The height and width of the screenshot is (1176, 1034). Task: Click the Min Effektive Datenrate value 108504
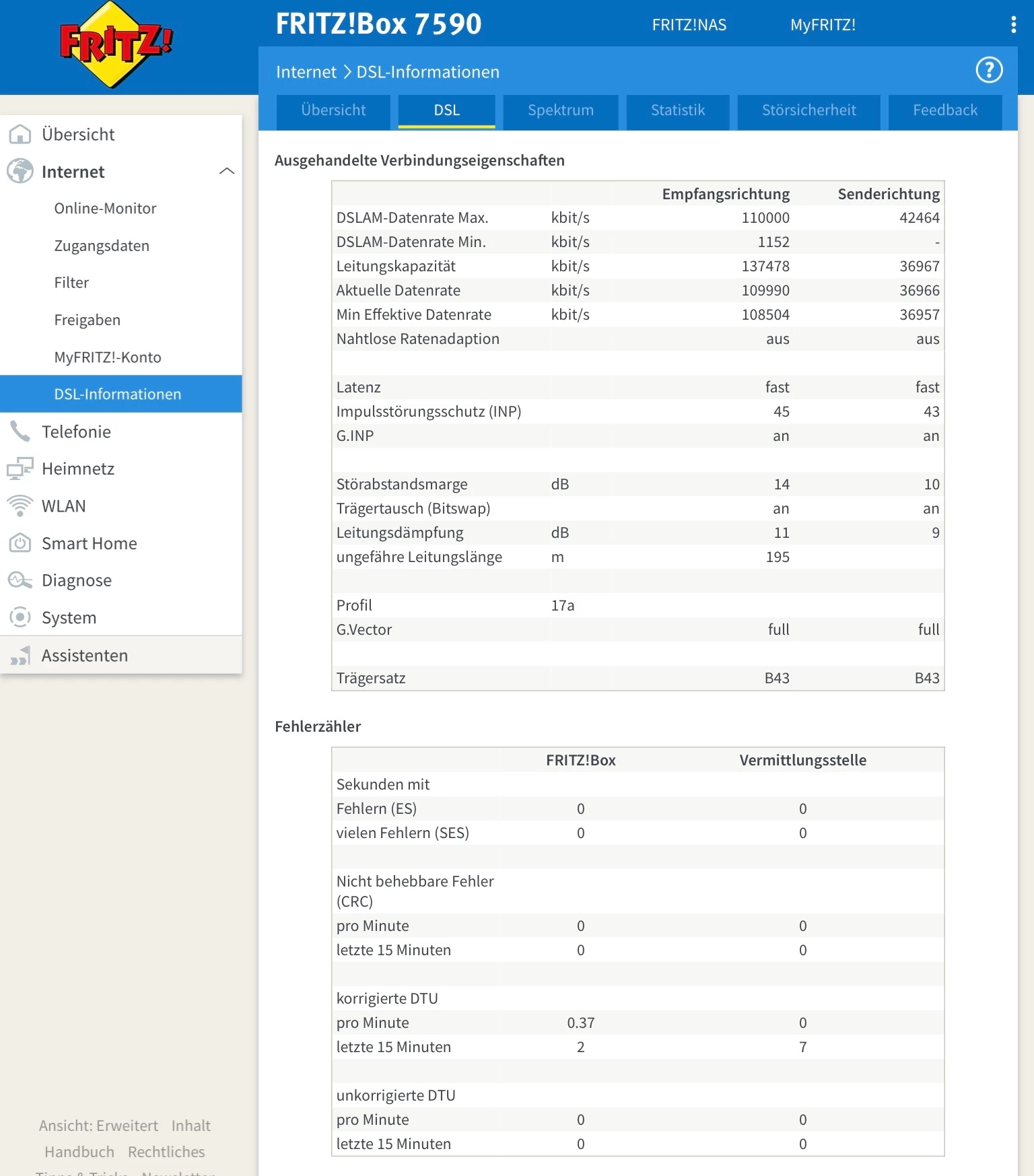coord(765,314)
